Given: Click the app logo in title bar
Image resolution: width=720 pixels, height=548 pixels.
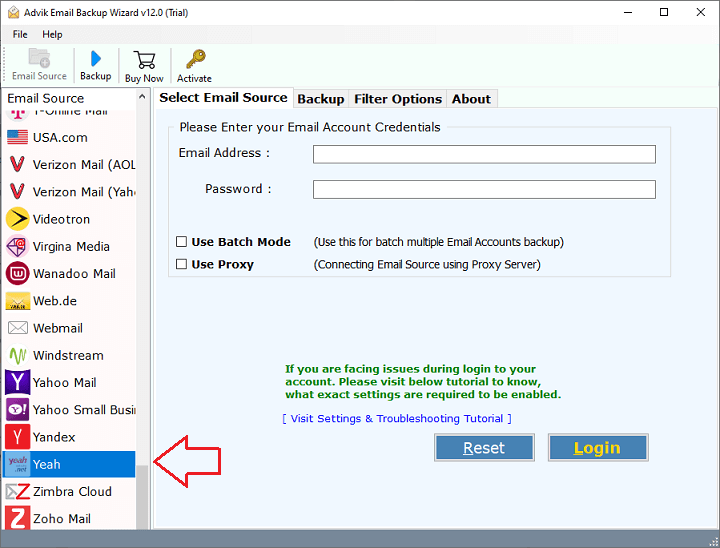Looking at the screenshot, I should coord(13,12).
